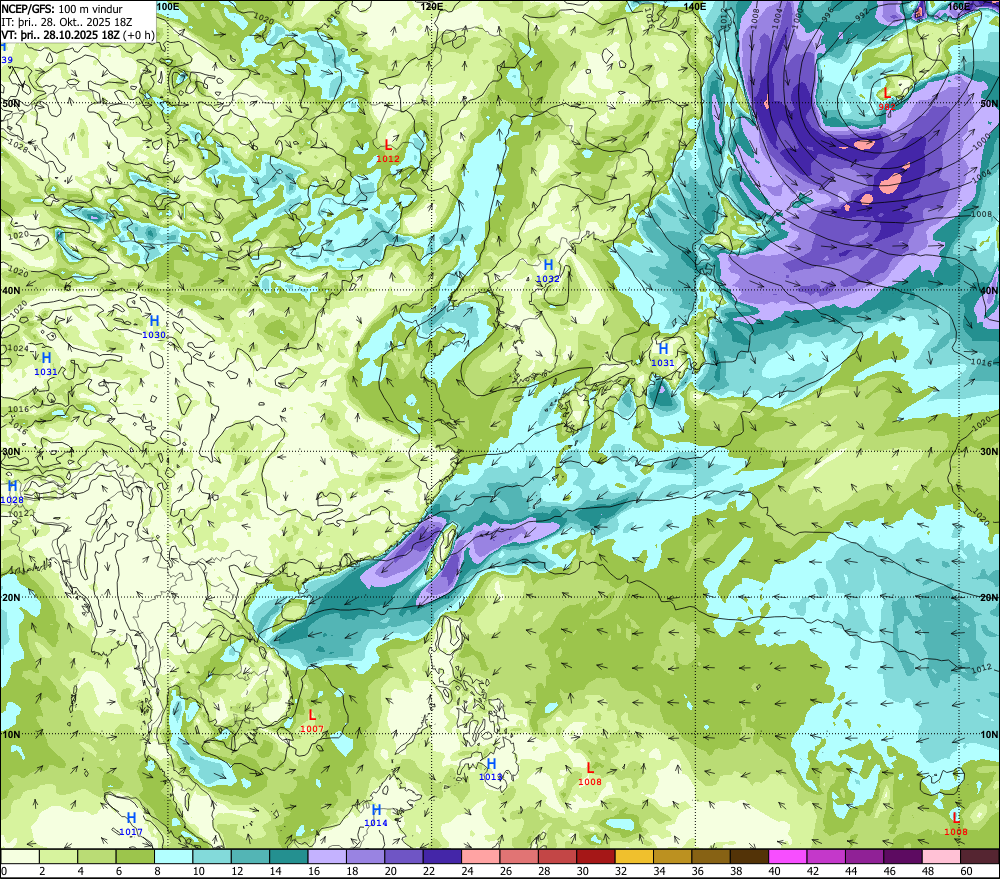The width and height of the screenshot is (1000, 879).
Task: Pick the dark brown 38–40 legend swatch
Action: (749, 856)
